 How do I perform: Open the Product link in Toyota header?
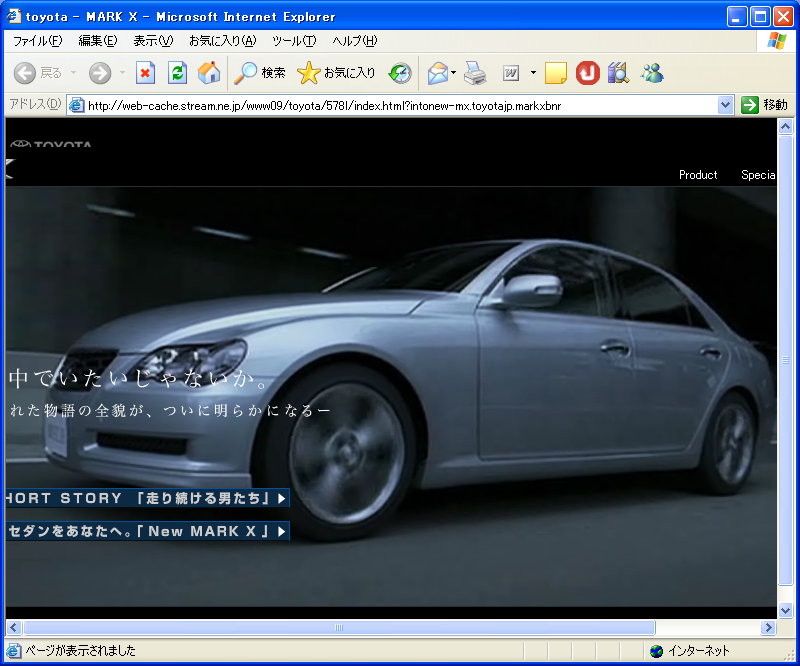(698, 175)
